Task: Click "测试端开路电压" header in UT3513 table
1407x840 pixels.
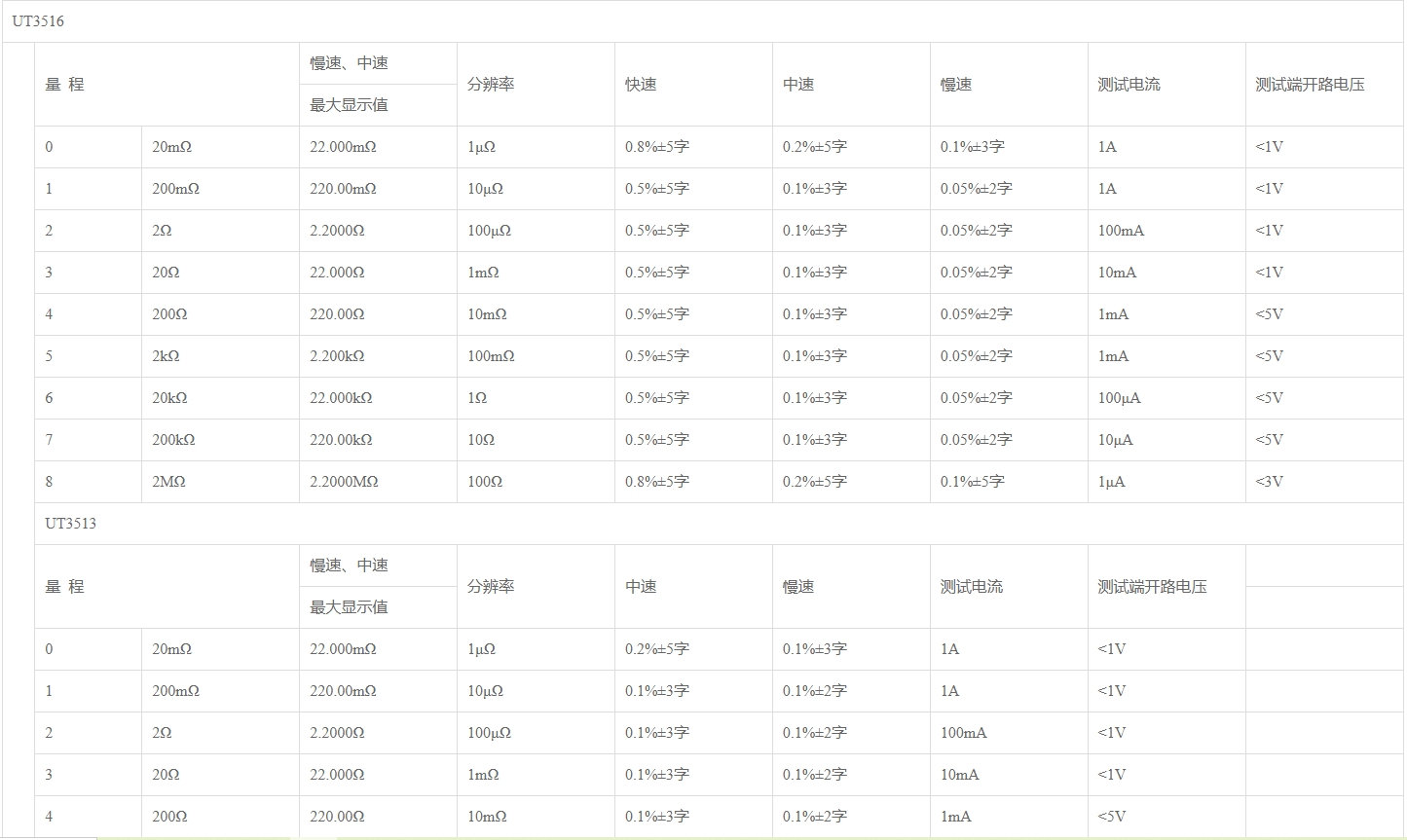Action: (1152, 587)
